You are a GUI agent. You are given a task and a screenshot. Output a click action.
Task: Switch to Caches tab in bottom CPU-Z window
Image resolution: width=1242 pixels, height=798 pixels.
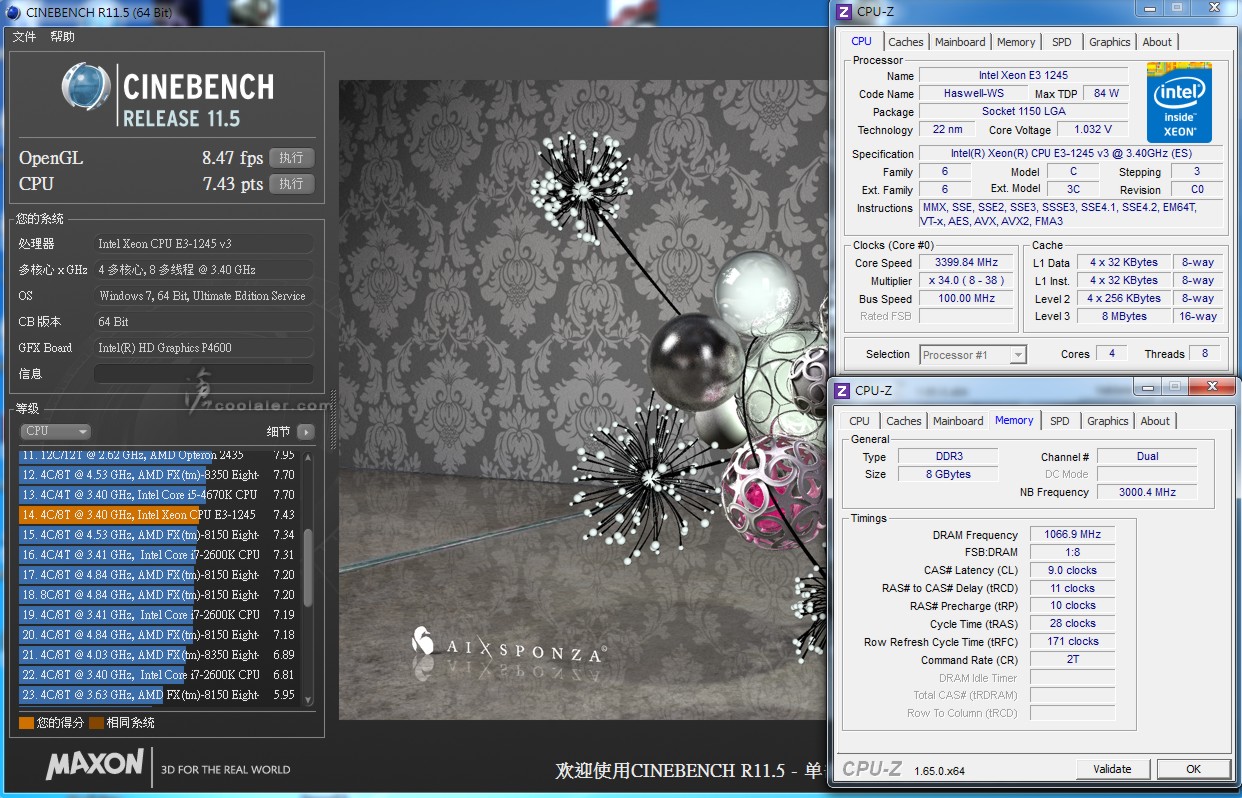click(x=904, y=421)
